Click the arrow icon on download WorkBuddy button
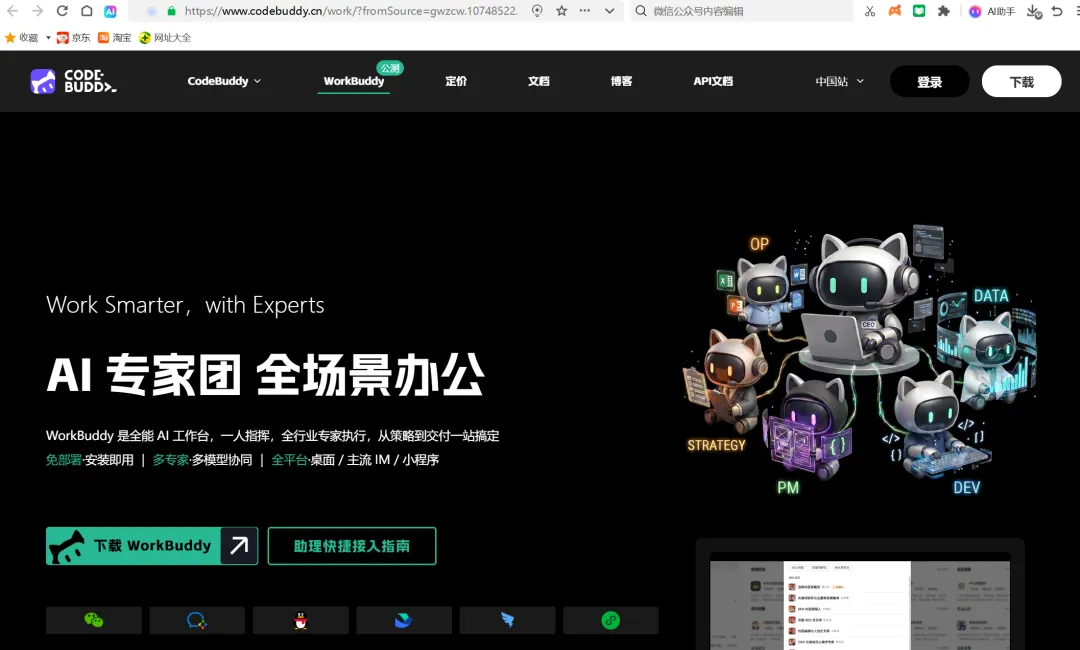The width and height of the screenshot is (1080, 650). tap(239, 546)
